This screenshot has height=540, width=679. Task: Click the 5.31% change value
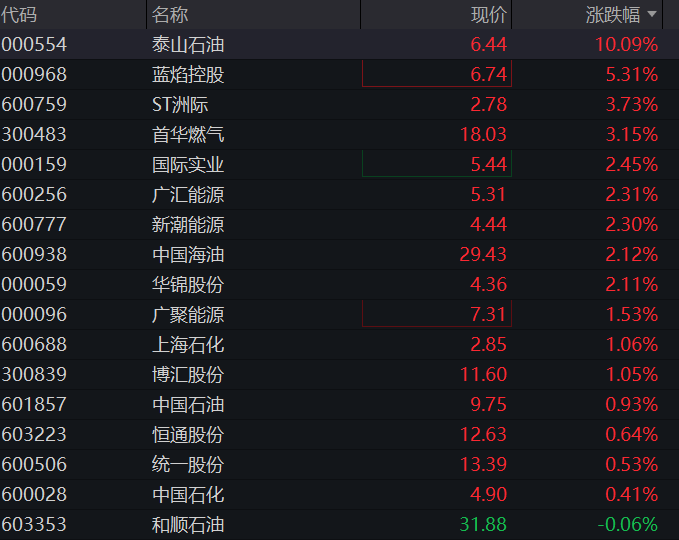(632, 74)
